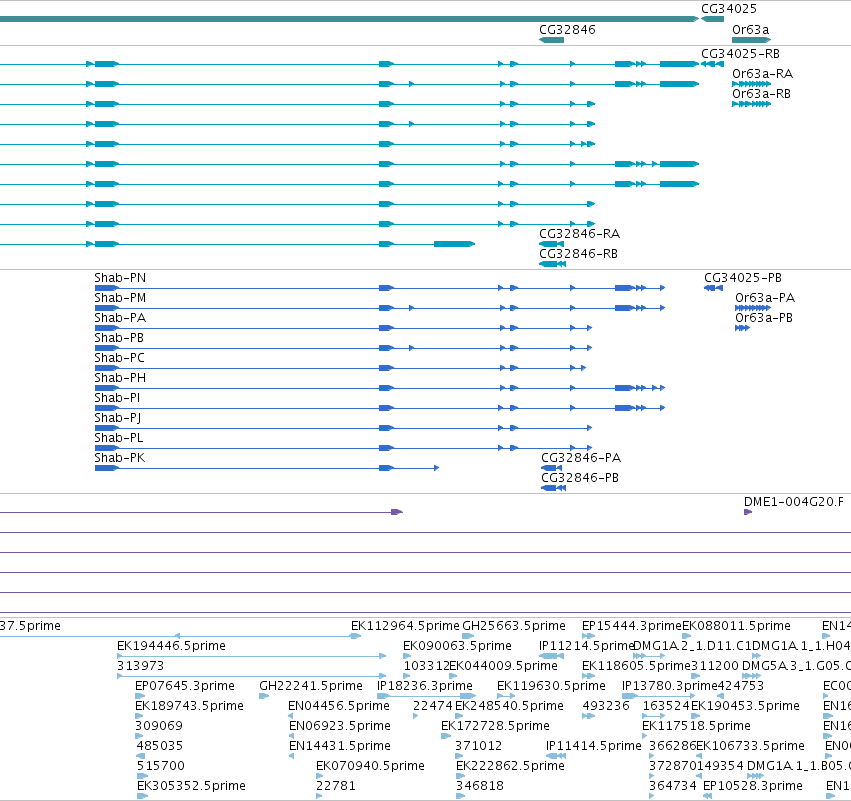The width and height of the screenshot is (851, 801).
Task: Click the Shab-PH label
Action: pos(120,378)
